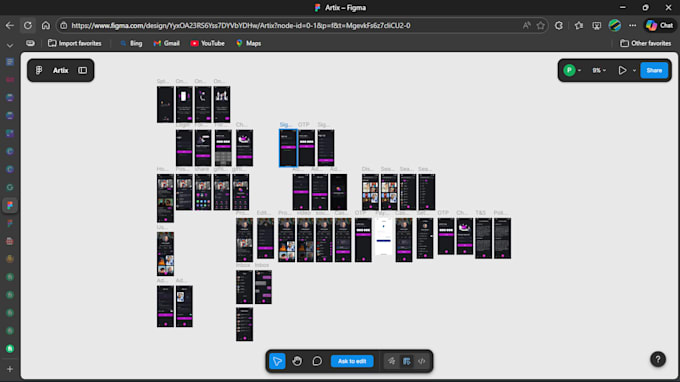
Task: Expand the vertical tabs chevron
Action: 10,45
